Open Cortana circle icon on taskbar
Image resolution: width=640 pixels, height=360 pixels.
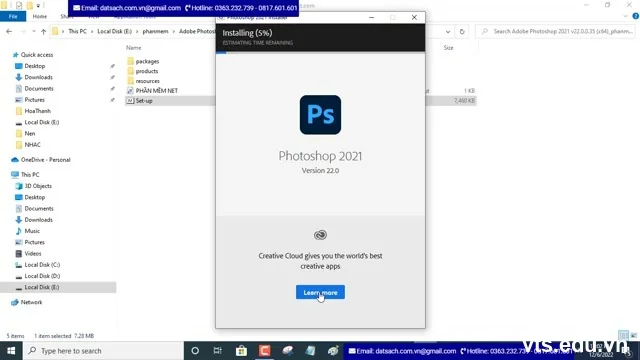coord(195,351)
